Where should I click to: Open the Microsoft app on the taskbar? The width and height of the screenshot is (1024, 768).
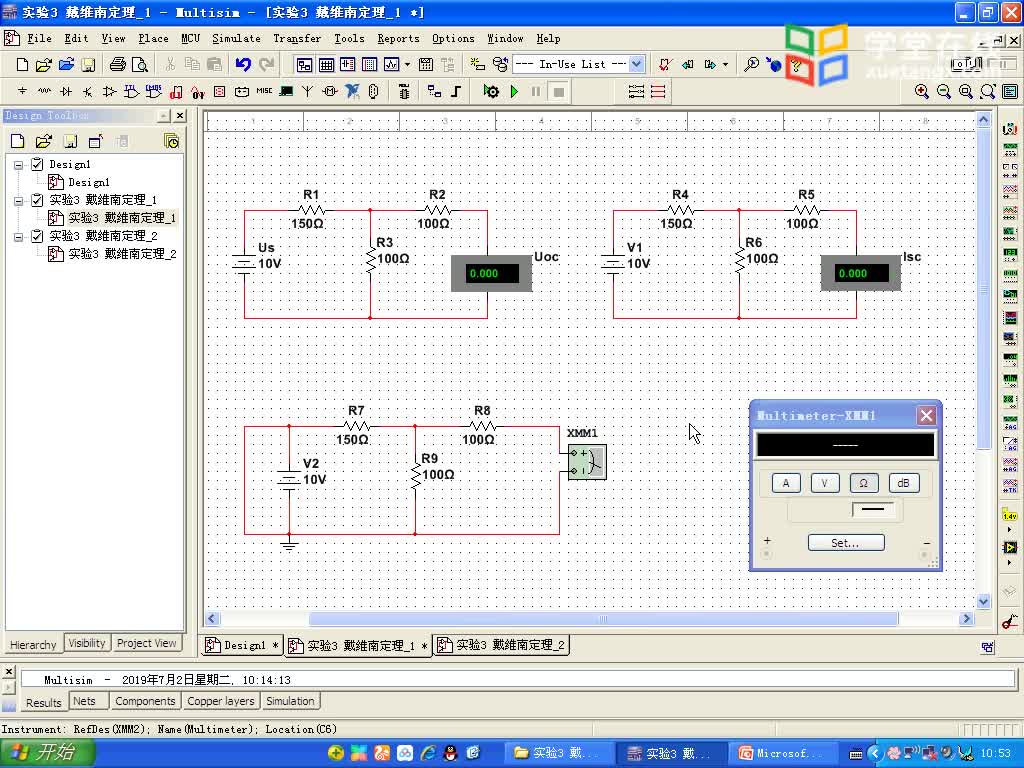click(782, 753)
